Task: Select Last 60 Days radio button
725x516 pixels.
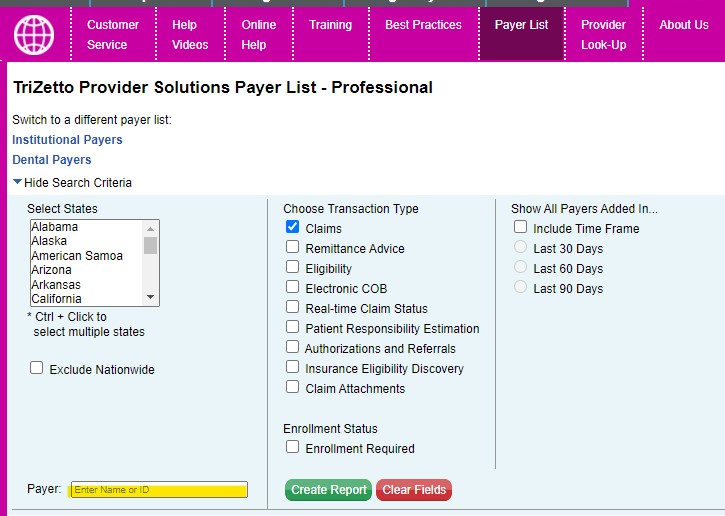Action: click(x=521, y=267)
